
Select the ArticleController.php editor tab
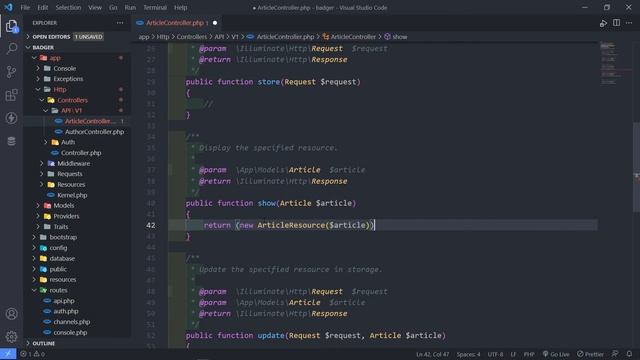tap(175, 23)
